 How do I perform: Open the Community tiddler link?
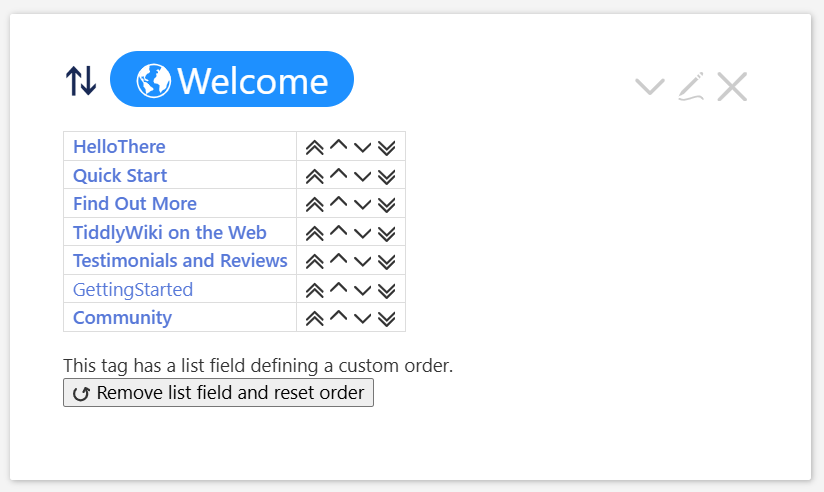click(122, 318)
